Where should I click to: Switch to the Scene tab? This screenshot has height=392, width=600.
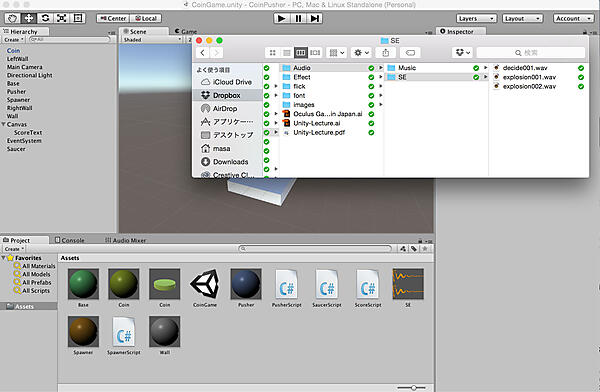[143, 31]
